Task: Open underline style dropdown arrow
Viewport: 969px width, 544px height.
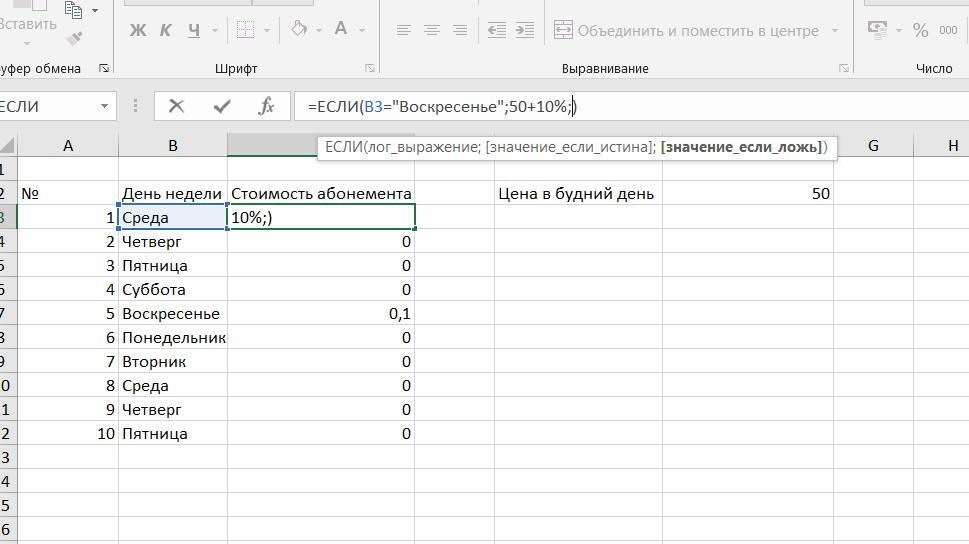Action: tap(214, 30)
